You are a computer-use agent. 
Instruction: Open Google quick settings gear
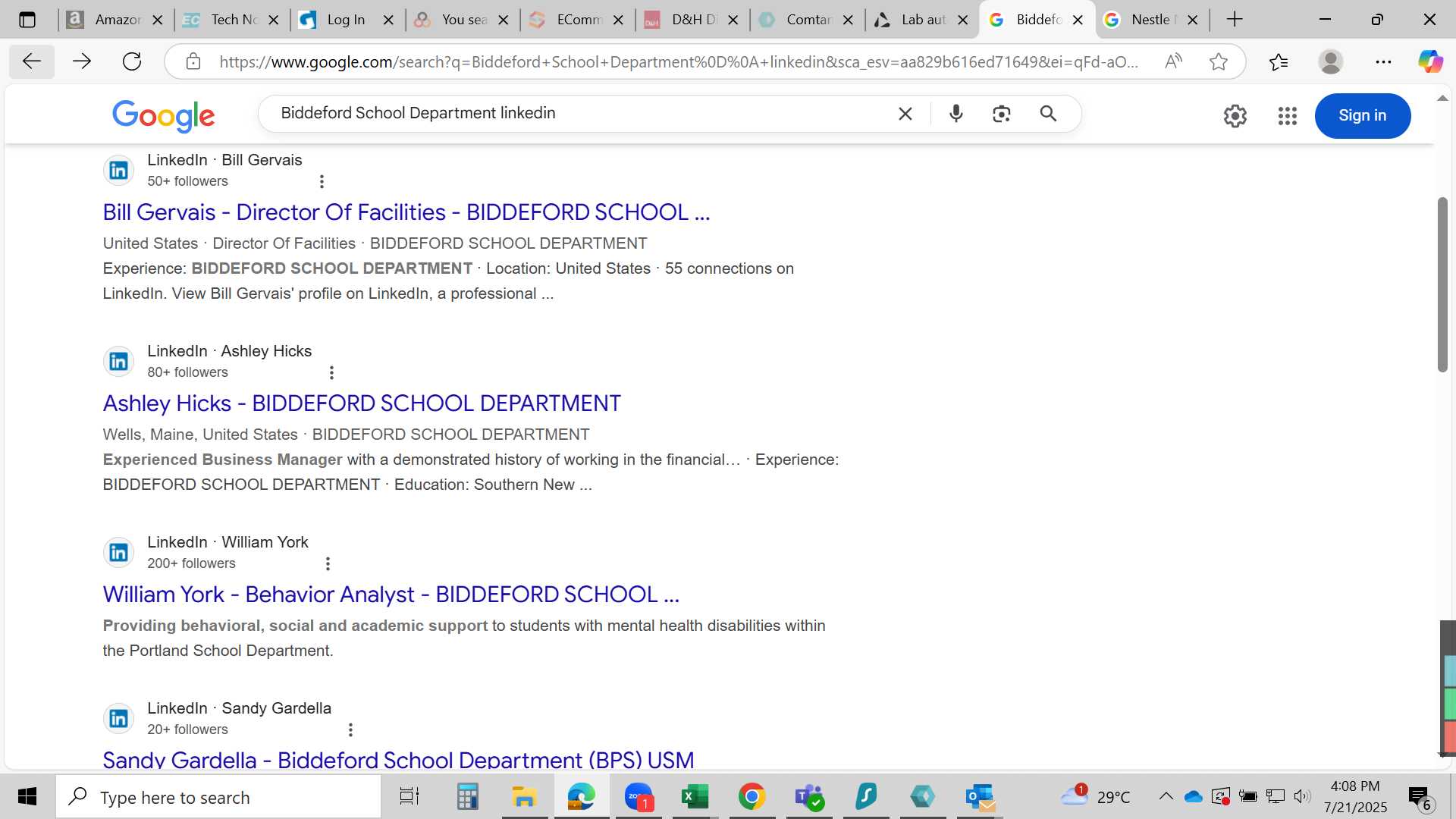[1235, 116]
